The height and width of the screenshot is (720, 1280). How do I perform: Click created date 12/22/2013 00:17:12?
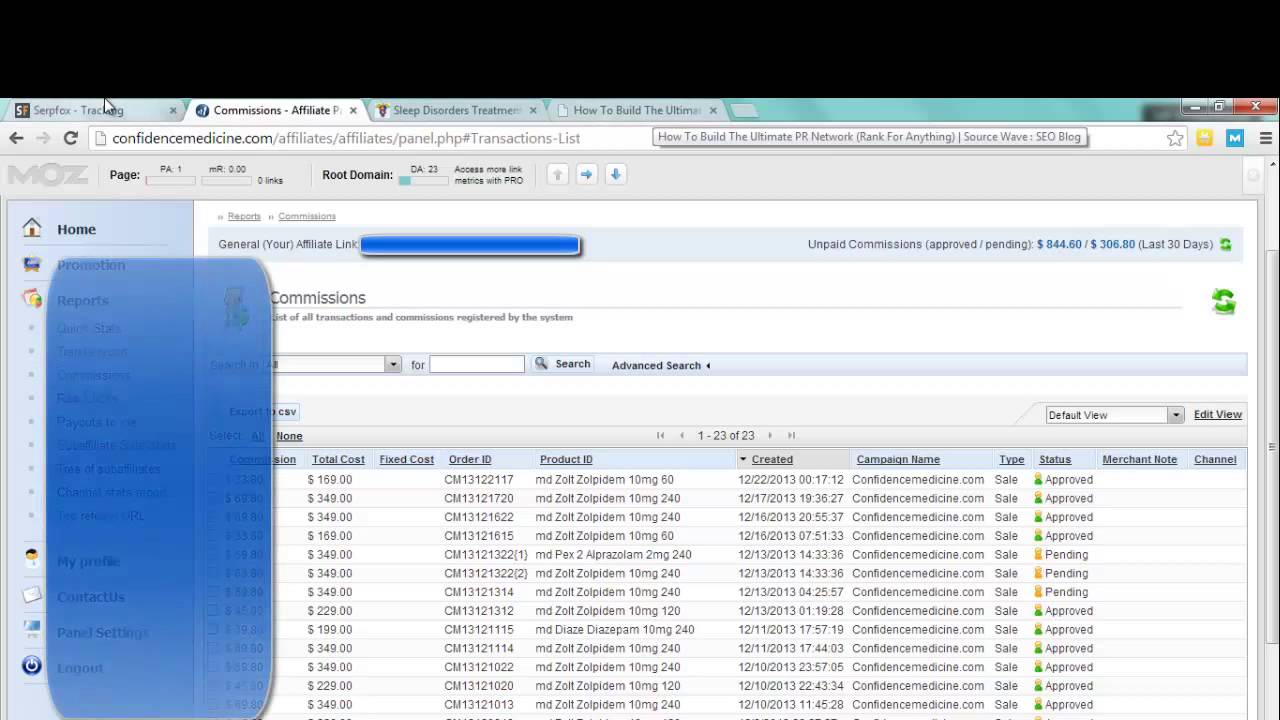click(x=791, y=480)
